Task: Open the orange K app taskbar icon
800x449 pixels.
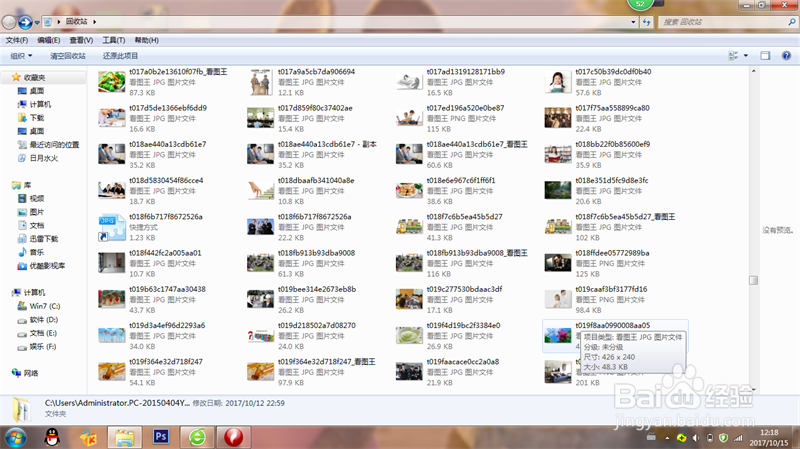Action: (89, 438)
